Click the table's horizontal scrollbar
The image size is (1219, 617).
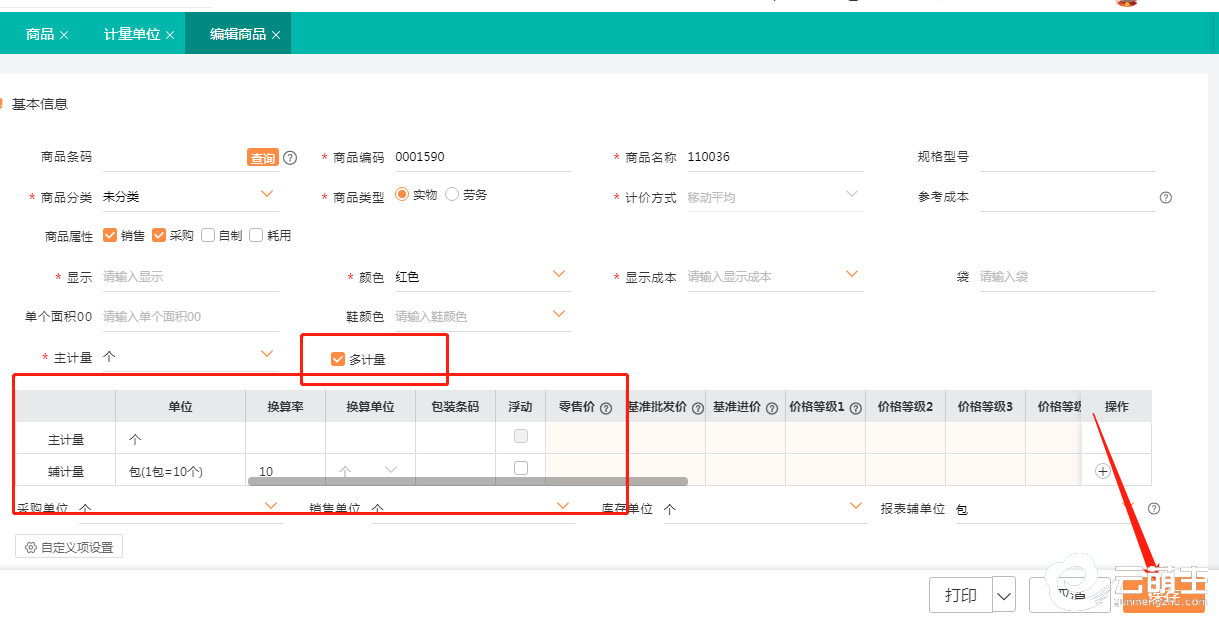coord(467,481)
